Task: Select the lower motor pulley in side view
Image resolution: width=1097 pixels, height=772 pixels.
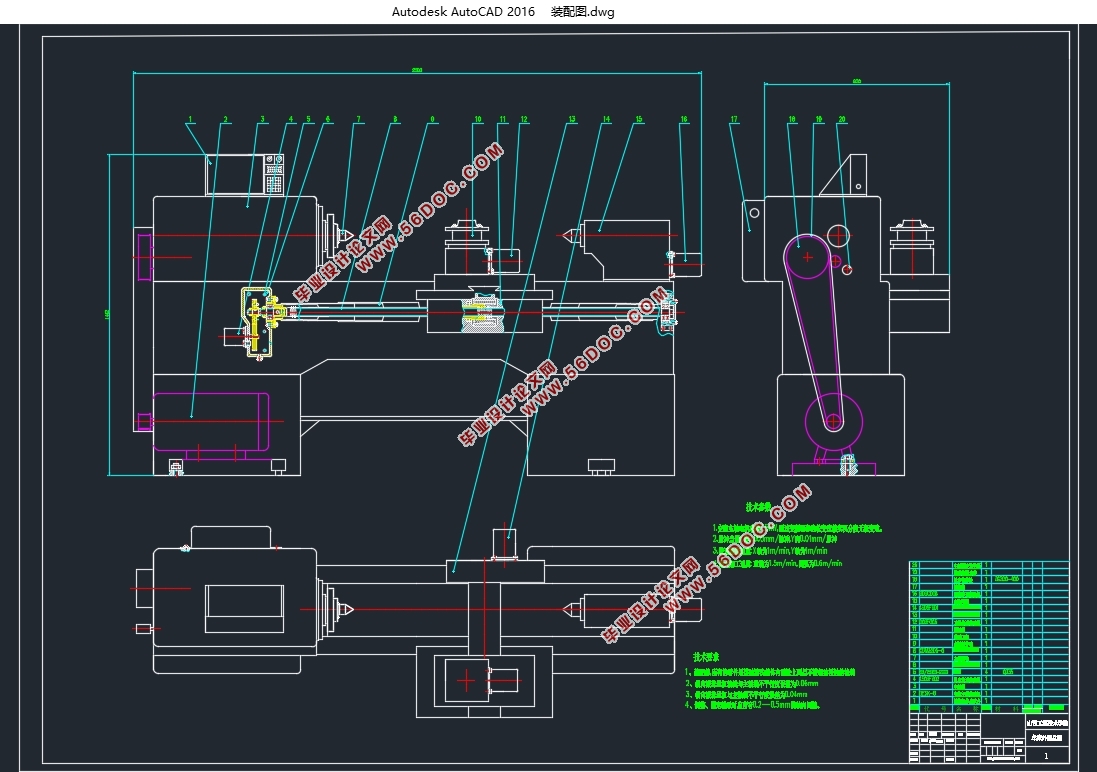Action: (832, 421)
